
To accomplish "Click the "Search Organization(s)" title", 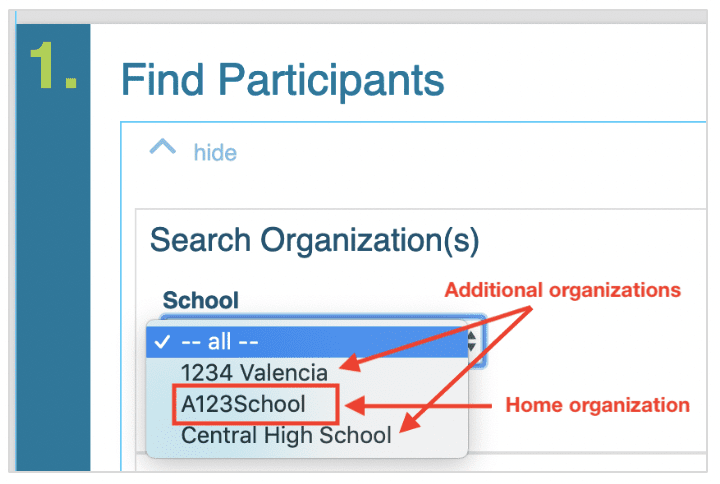I will [314, 240].
